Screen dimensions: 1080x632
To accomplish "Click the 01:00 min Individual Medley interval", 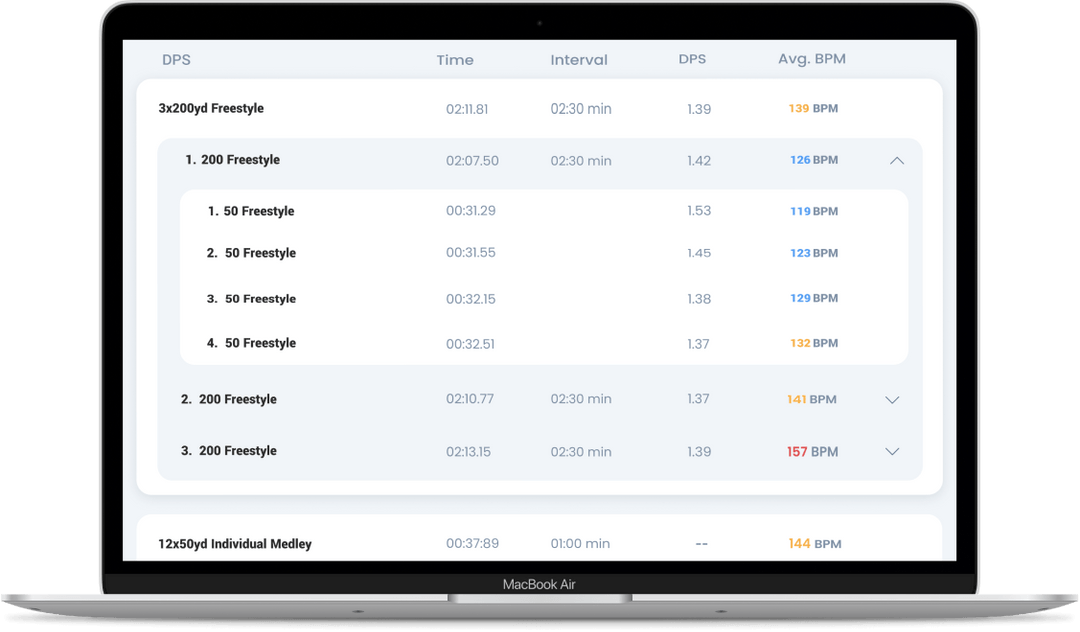I will [581, 544].
